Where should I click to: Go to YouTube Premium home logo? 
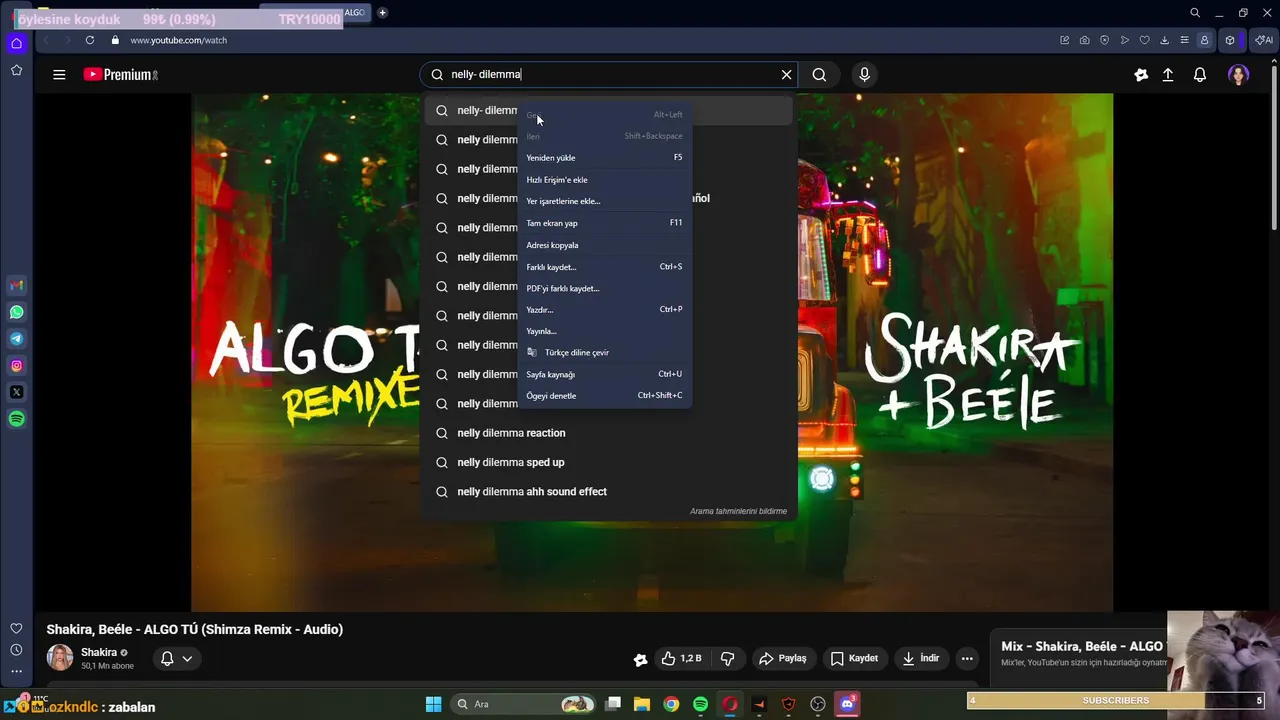pyautogui.click(x=120, y=75)
